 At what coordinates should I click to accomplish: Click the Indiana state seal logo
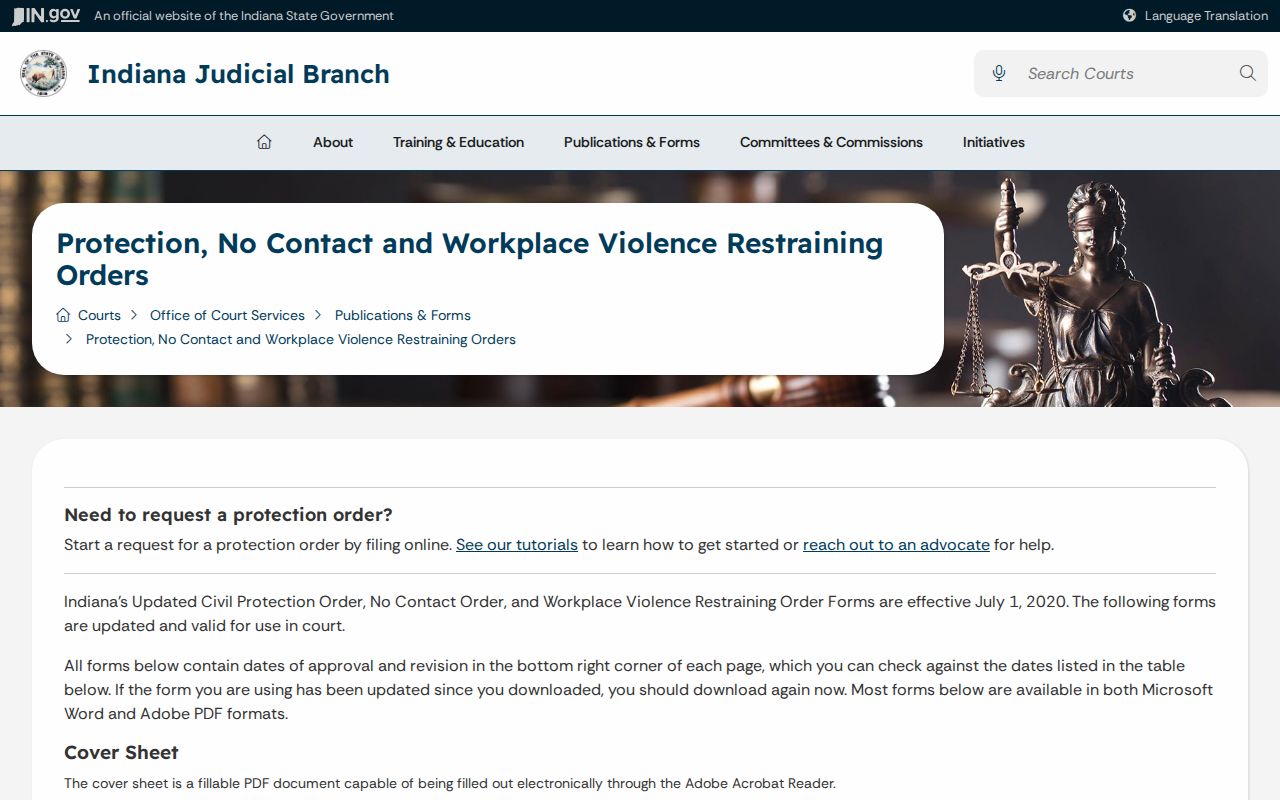click(43, 74)
